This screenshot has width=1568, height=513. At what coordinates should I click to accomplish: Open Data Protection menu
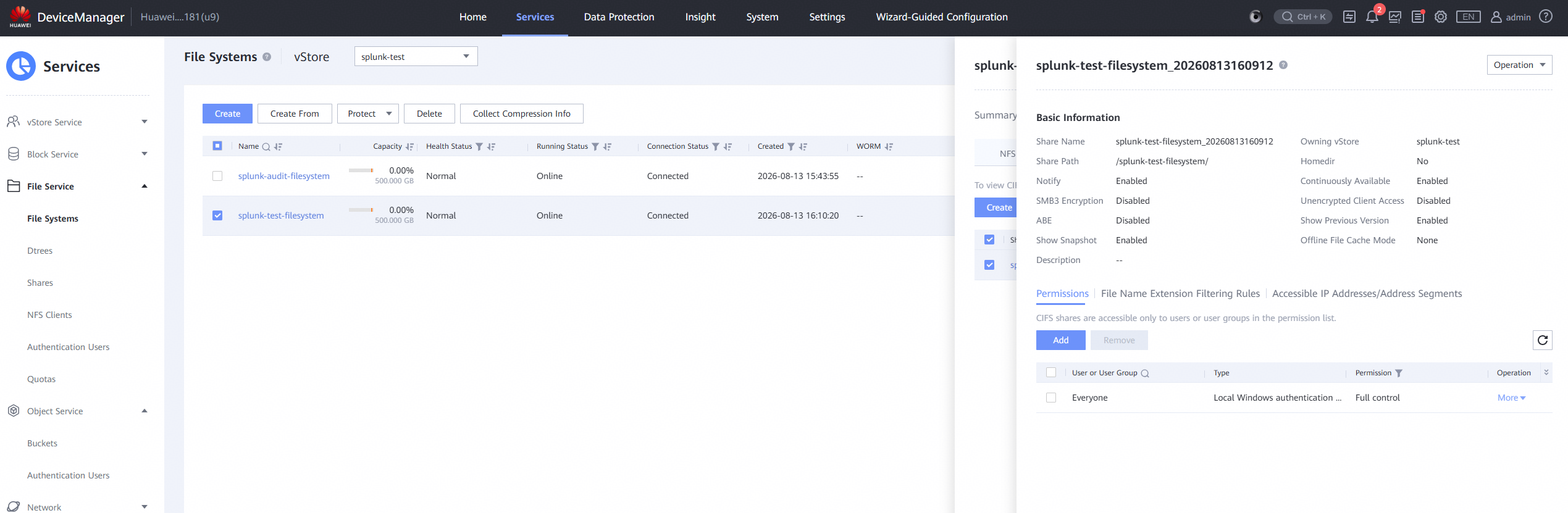pos(619,17)
